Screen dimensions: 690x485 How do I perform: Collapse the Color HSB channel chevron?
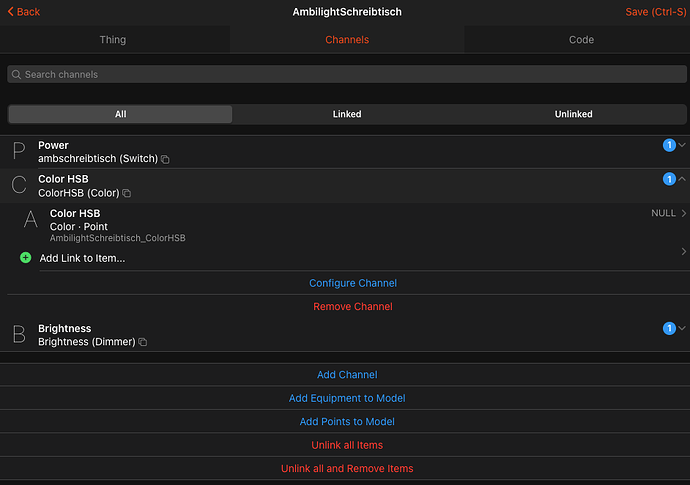point(682,180)
